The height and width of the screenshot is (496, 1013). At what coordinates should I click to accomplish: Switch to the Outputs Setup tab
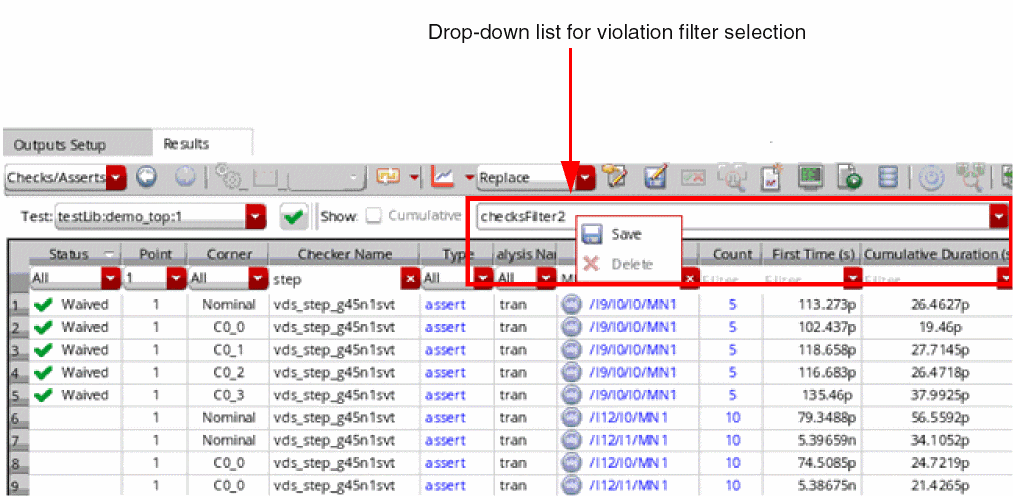point(59,145)
